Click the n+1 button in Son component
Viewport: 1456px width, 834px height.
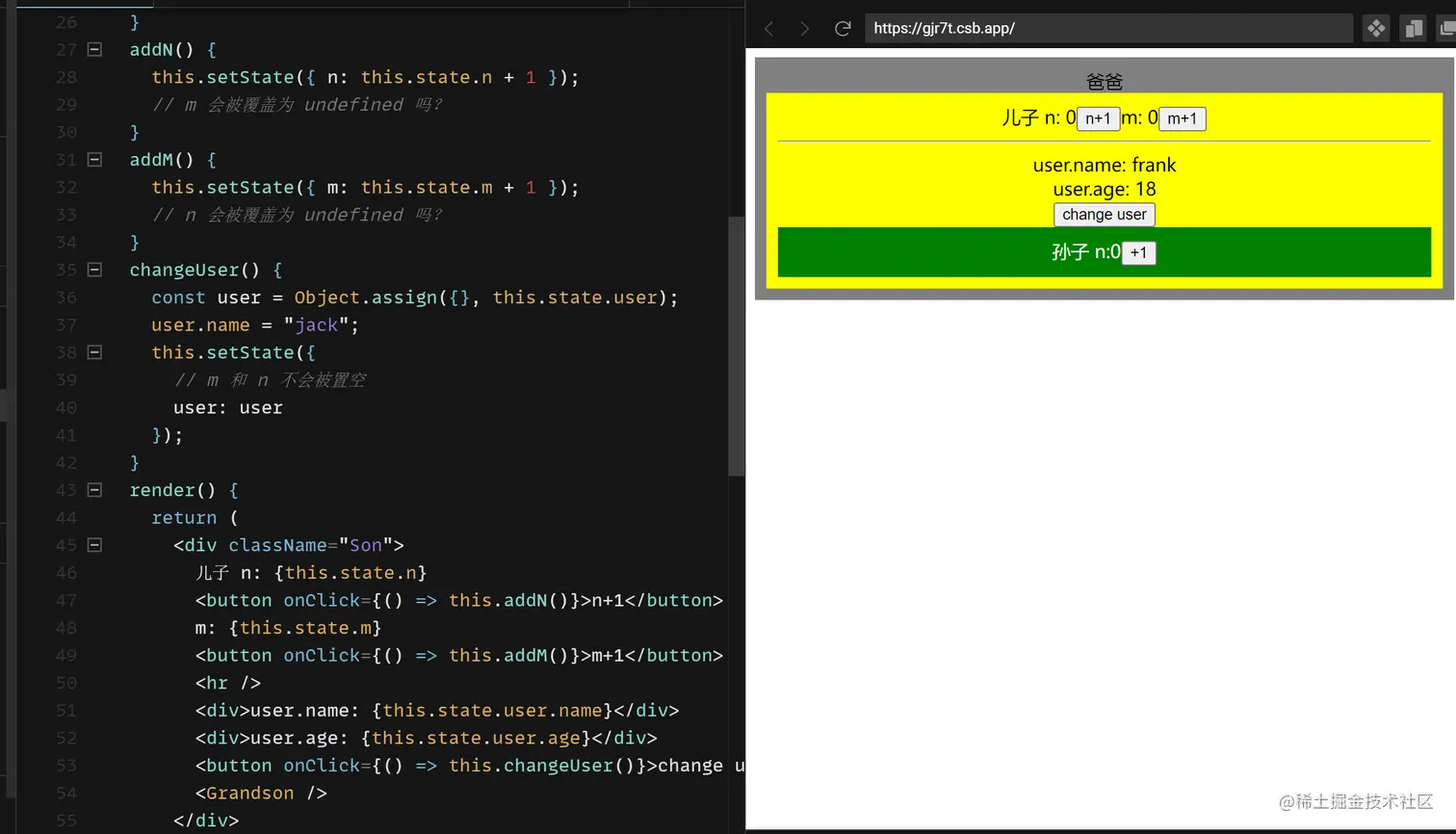coord(1098,118)
